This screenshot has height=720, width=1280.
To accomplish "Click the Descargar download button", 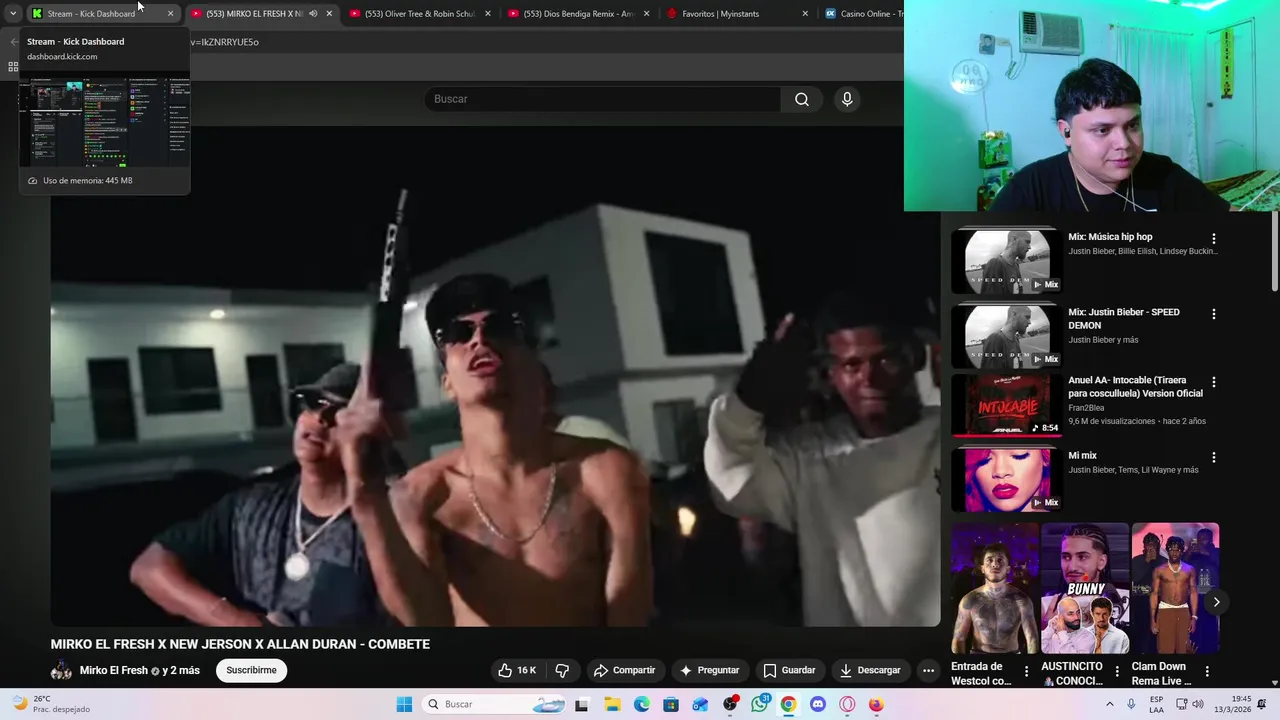I will 870,670.
